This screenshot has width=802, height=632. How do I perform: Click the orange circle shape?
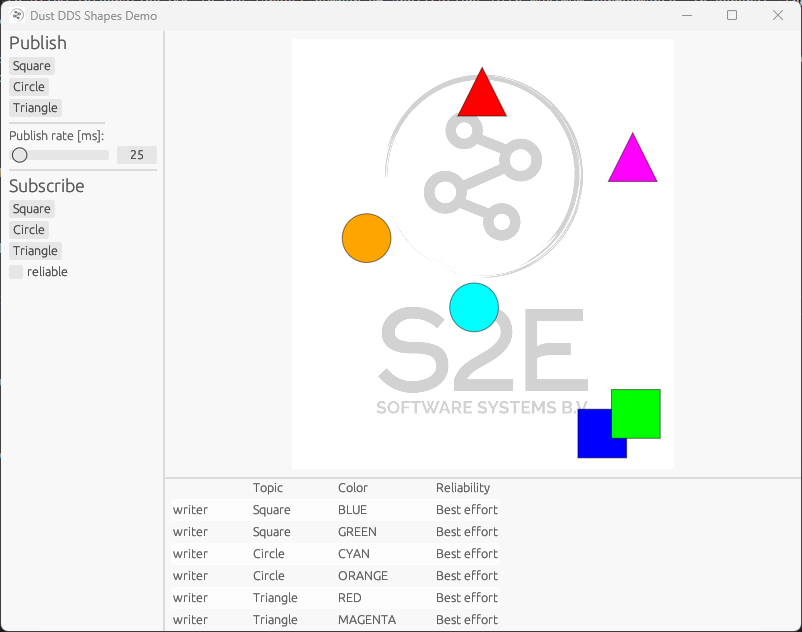366,238
